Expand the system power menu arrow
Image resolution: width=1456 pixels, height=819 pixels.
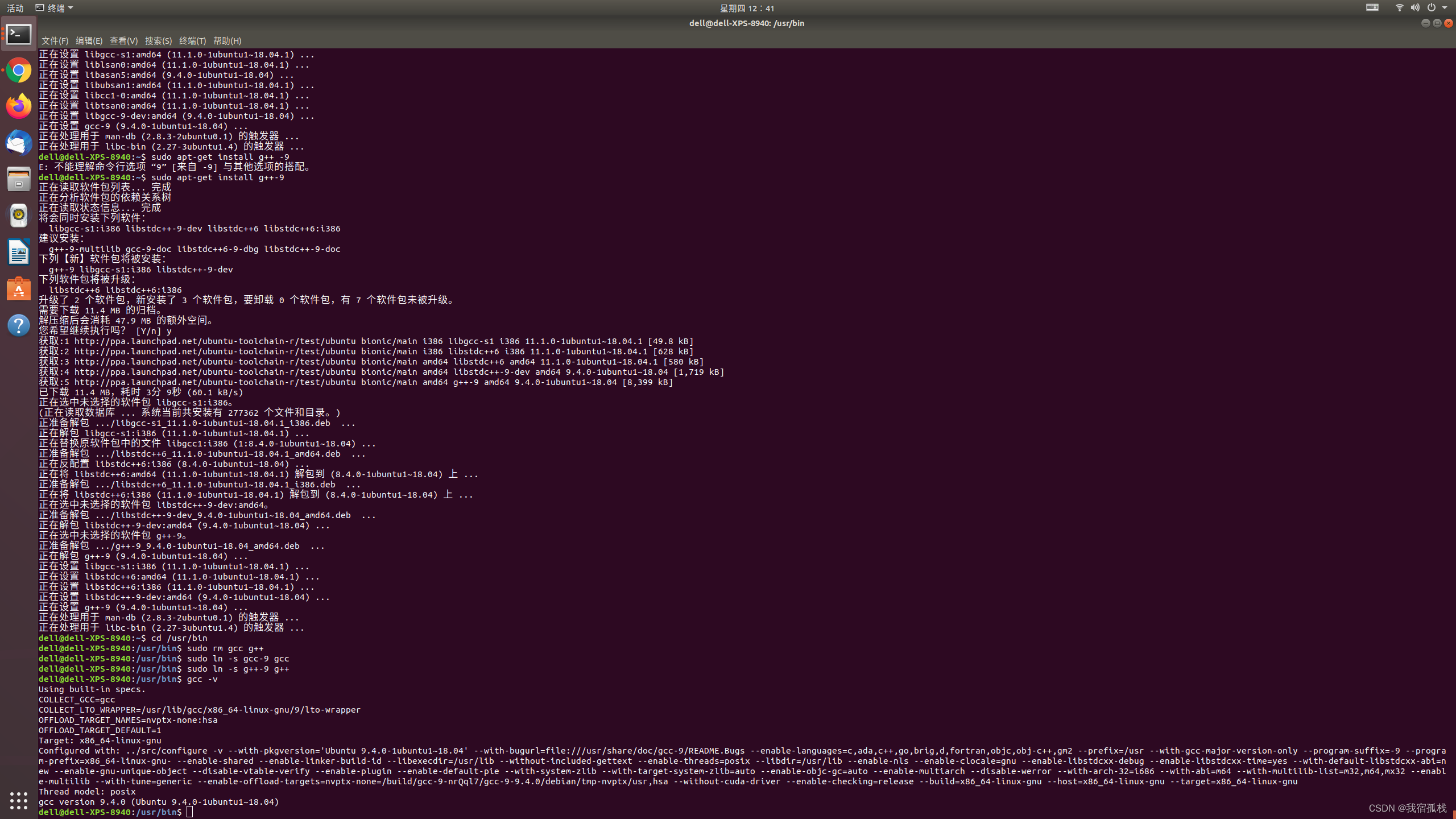[1445, 8]
